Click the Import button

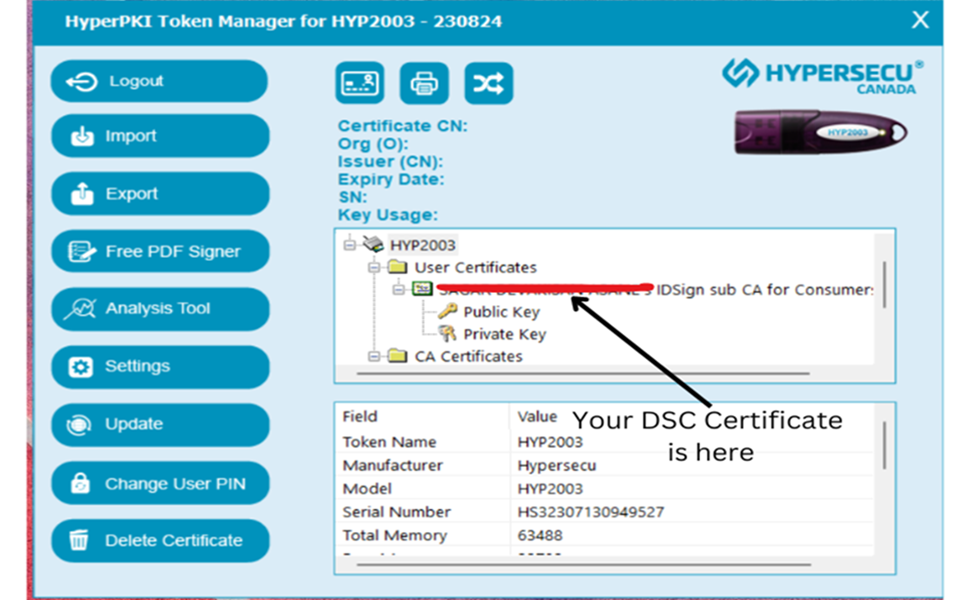160,135
